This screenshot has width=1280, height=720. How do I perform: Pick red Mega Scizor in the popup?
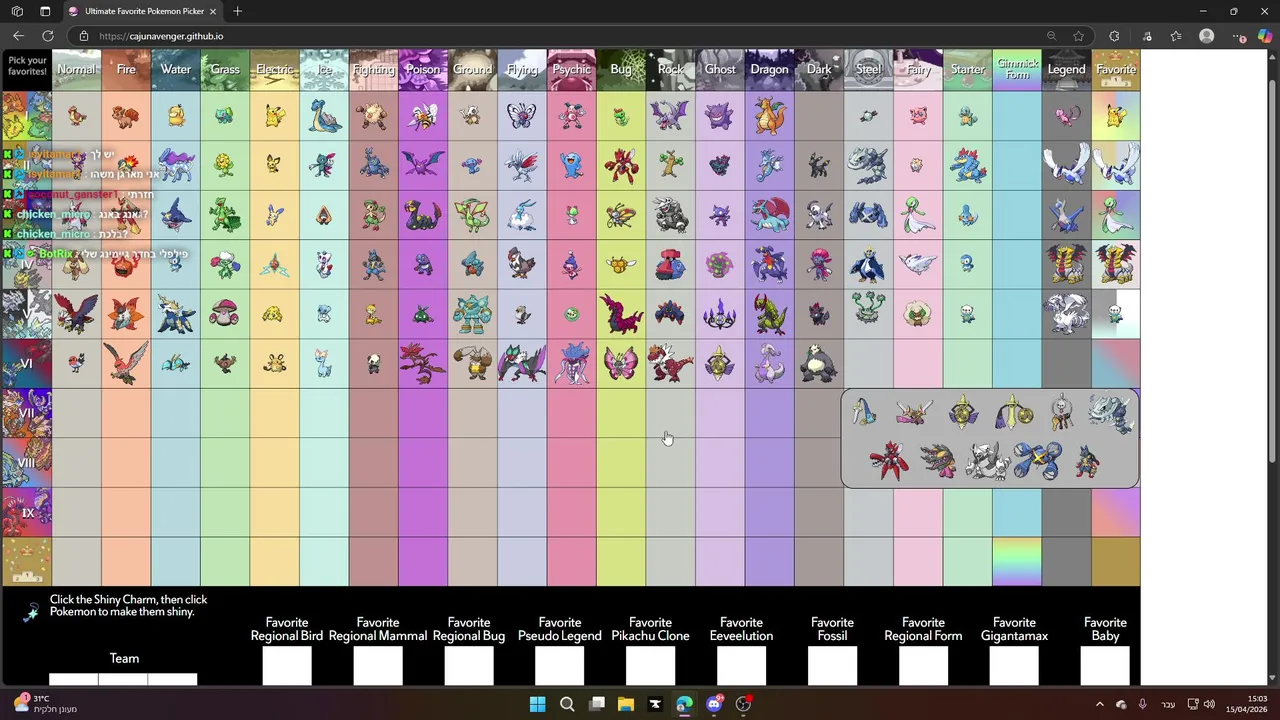(x=889, y=461)
